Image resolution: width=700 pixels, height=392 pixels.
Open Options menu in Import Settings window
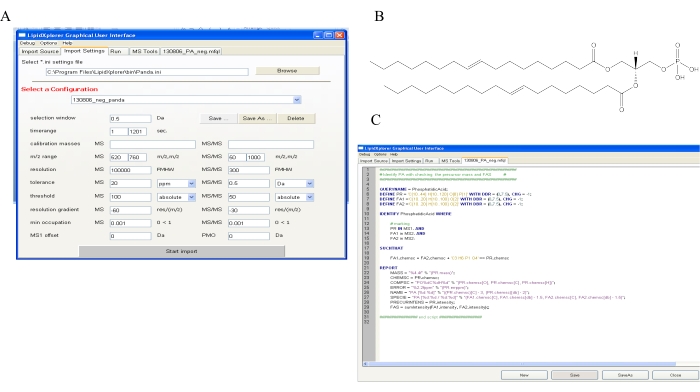pos(48,43)
